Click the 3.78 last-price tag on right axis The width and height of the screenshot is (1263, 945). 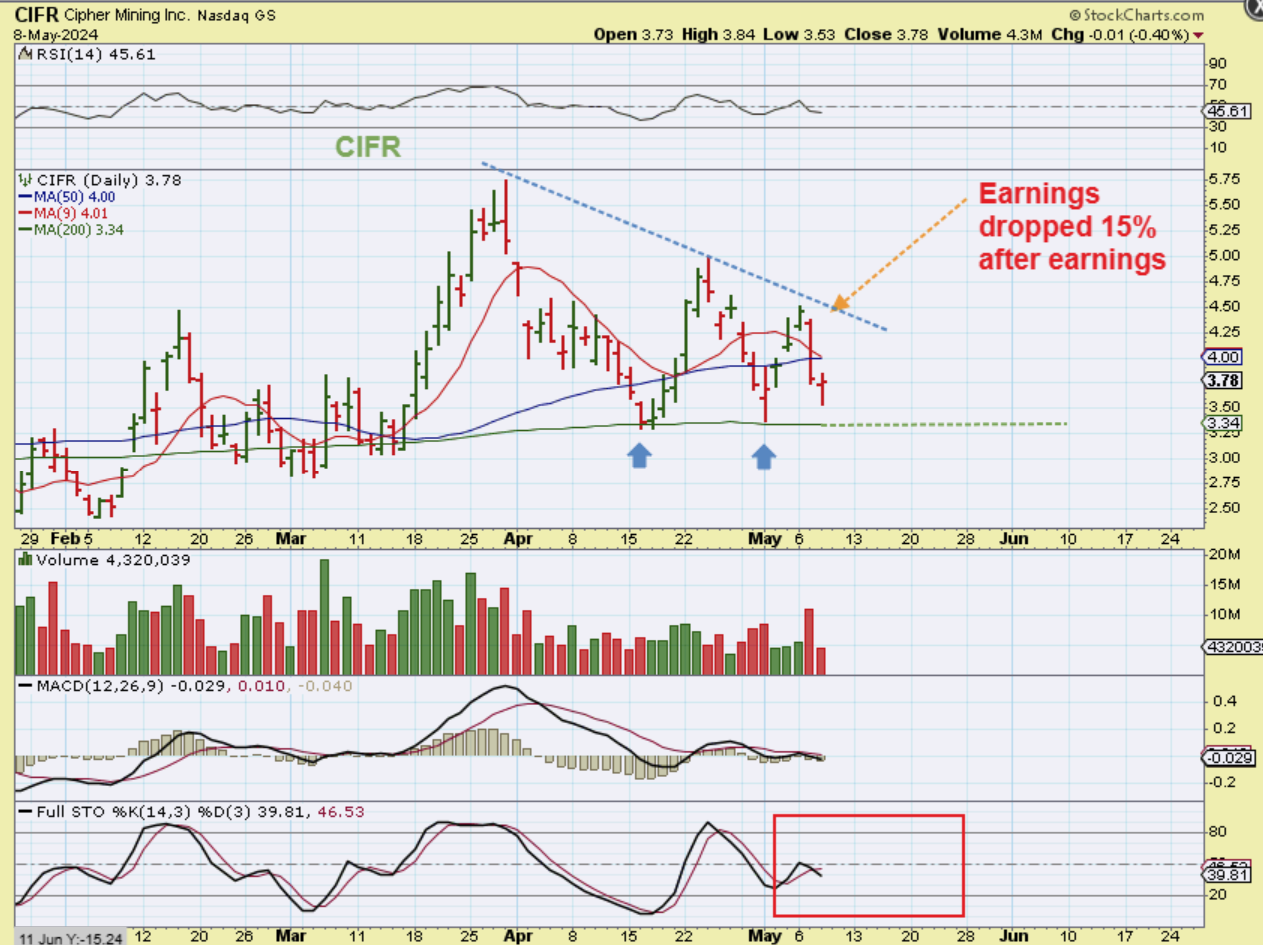(1225, 380)
